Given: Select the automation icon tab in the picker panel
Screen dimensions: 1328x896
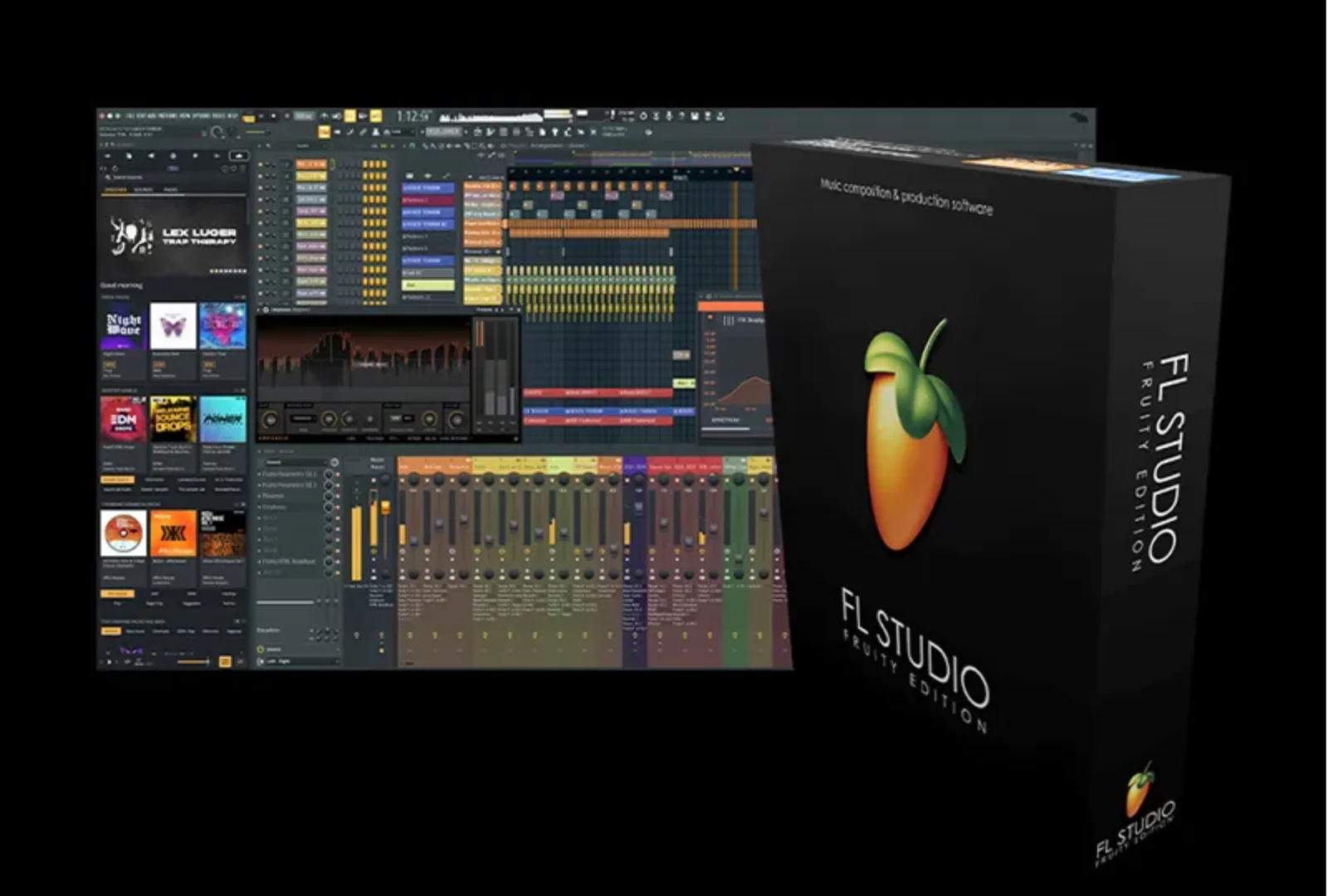Looking at the screenshot, I should (x=447, y=175).
